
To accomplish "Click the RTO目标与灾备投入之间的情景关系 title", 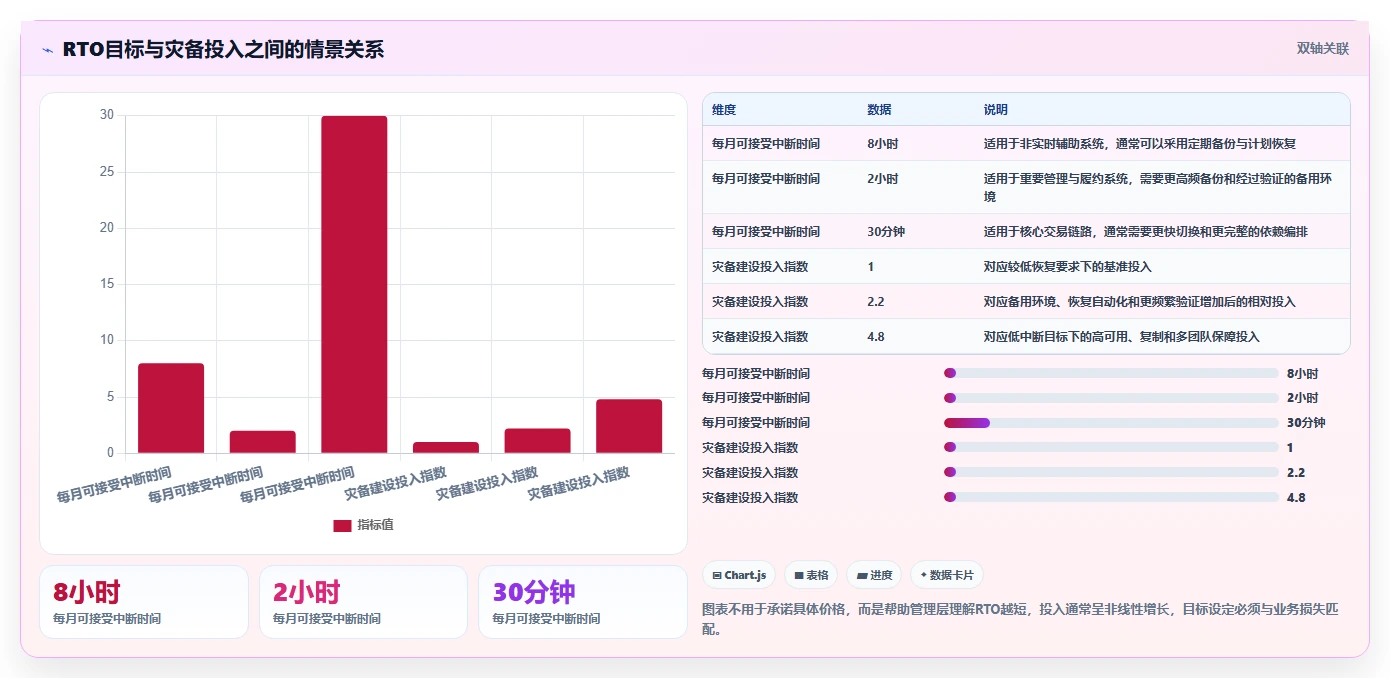I will pos(223,50).
